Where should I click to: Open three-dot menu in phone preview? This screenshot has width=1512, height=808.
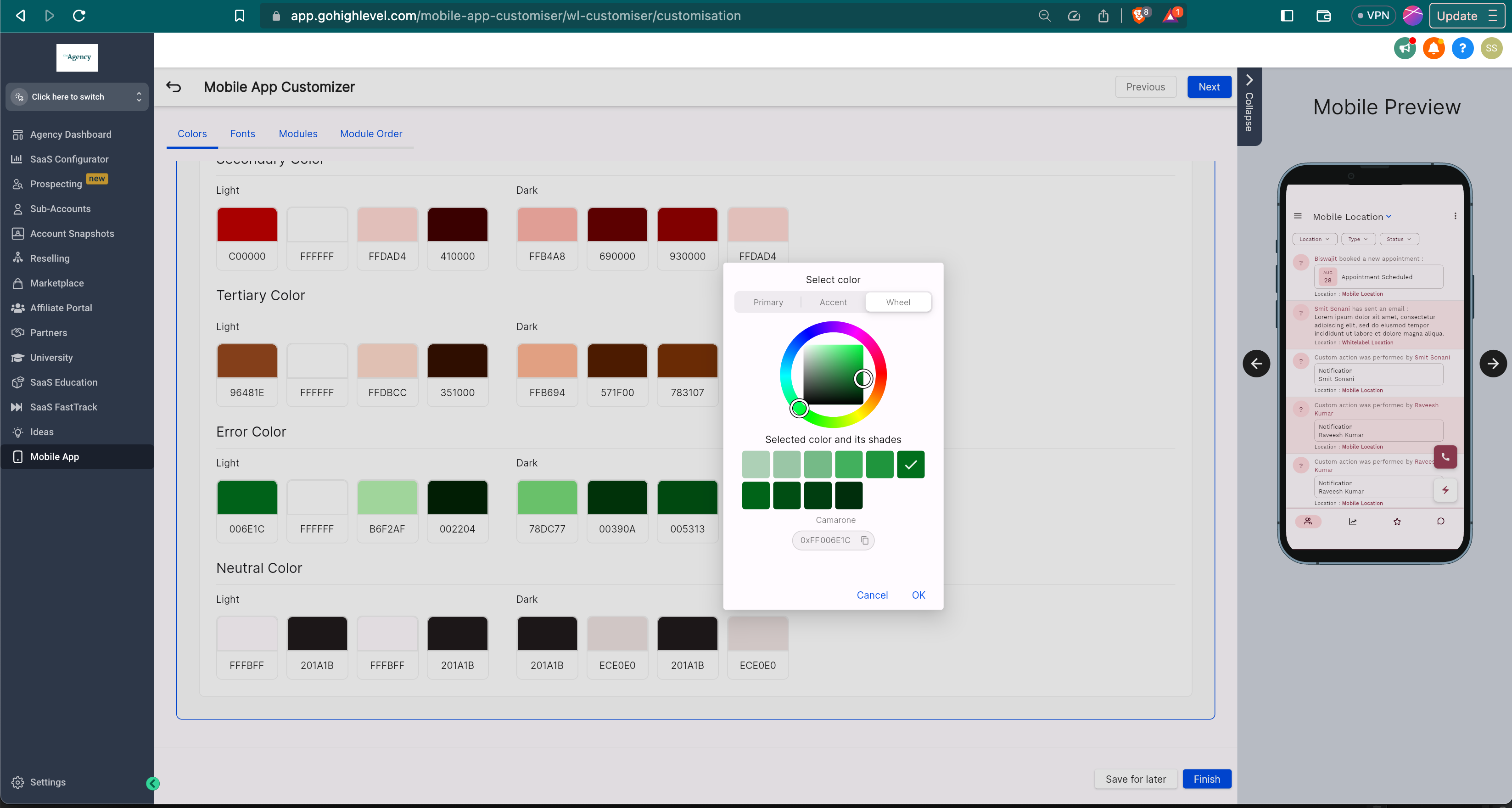click(x=1455, y=216)
